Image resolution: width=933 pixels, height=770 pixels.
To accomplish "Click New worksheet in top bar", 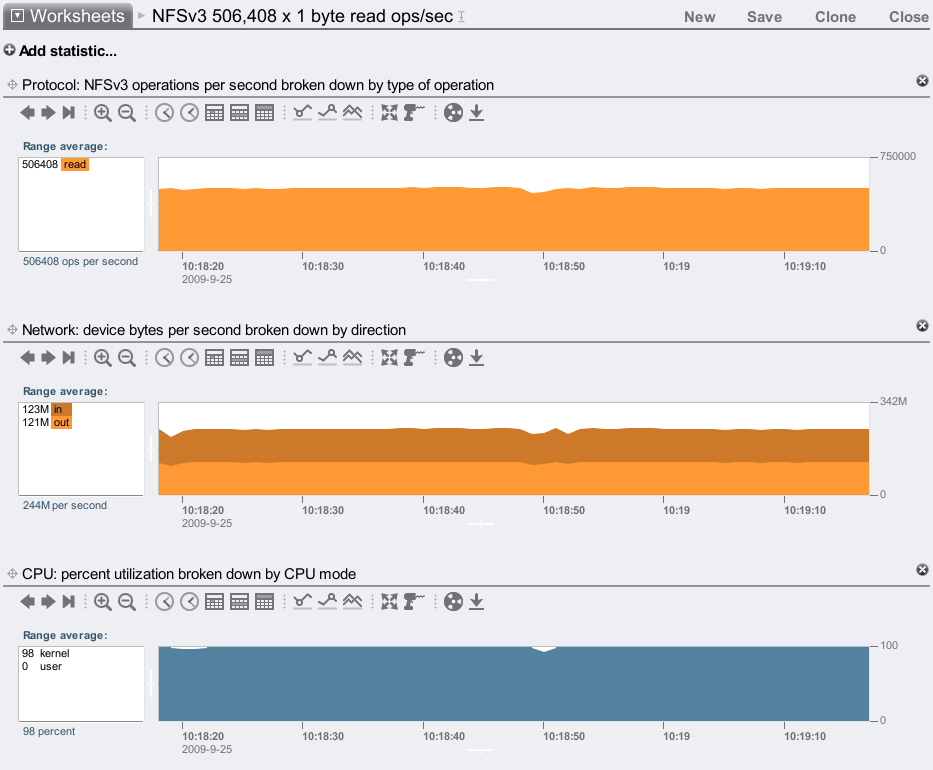I will (x=699, y=17).
